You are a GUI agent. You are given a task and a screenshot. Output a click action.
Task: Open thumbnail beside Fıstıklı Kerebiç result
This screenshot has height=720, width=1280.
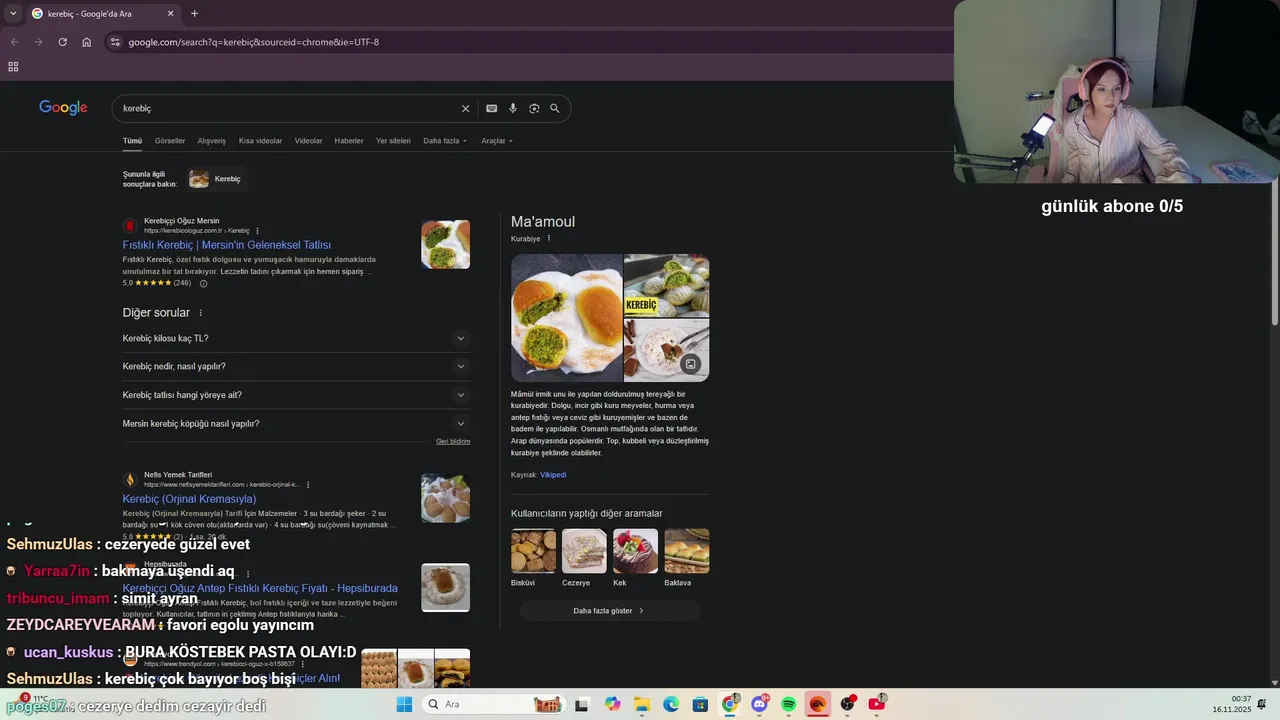pyautogui.click(x=445, y=244)
